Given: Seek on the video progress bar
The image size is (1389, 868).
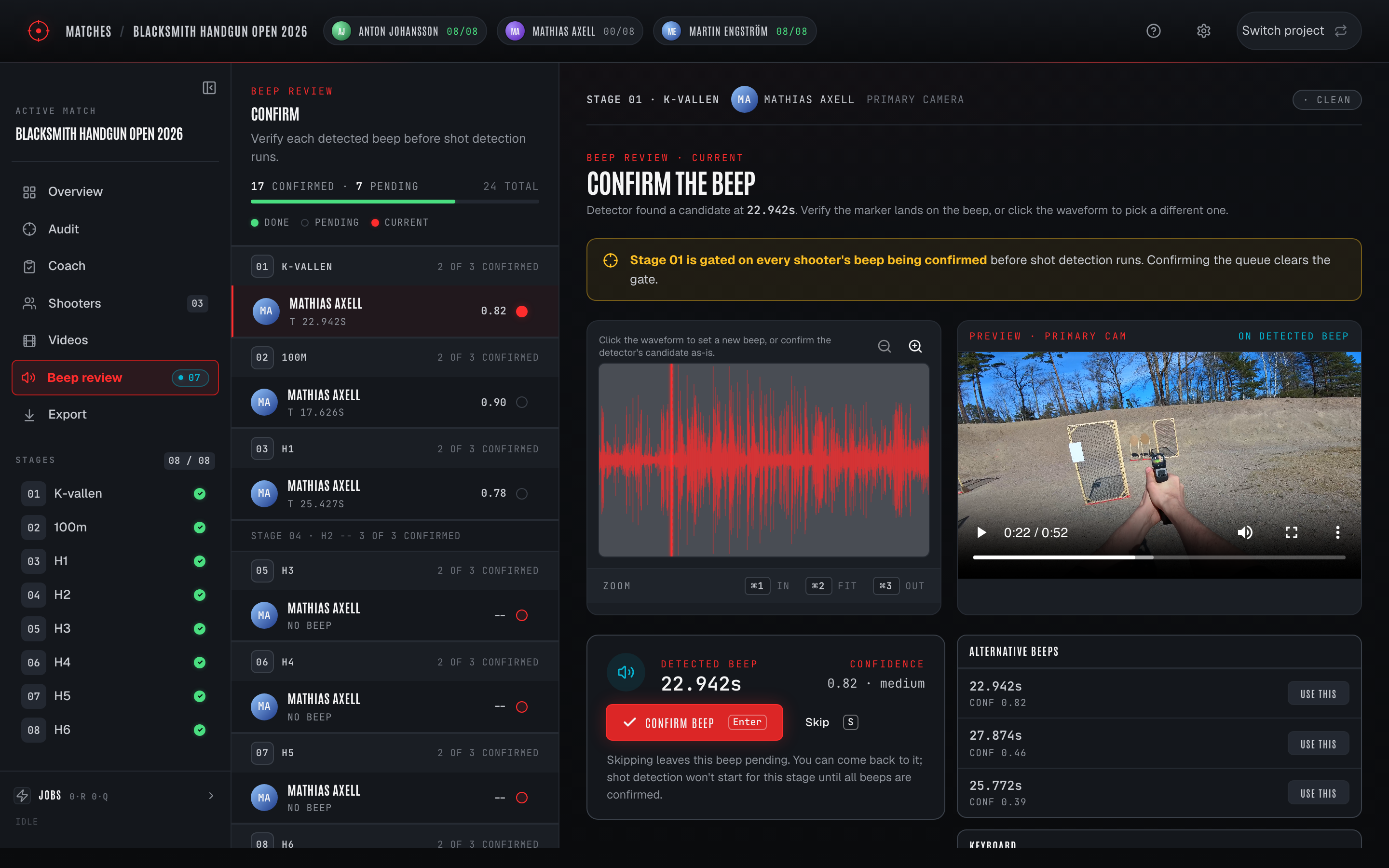Looking at the screenshot, I should [x=1159, y=557].
